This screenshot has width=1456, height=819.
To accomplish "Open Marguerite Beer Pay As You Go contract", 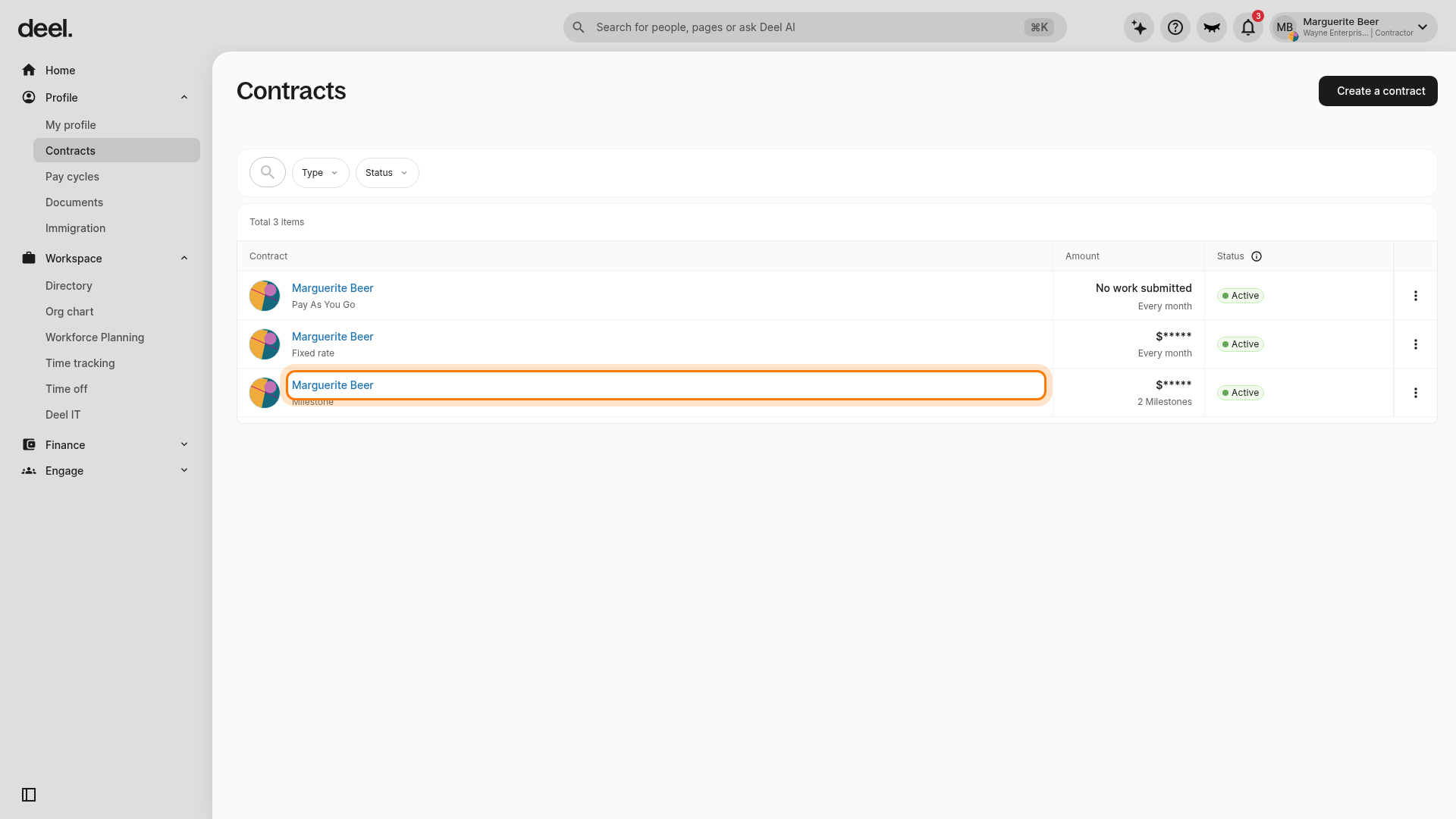I will [332, 288].
